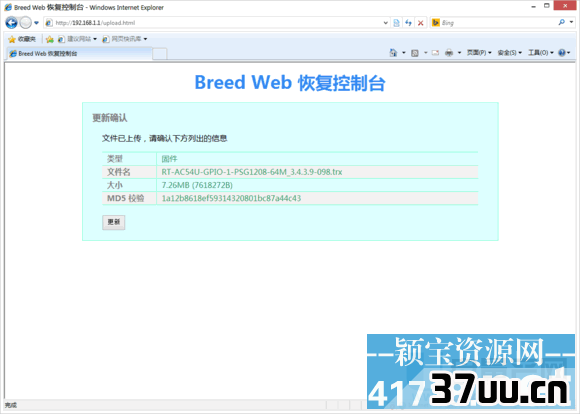Click the 更新 update button
Viewport: 580px width, 414px height.
coord(114,222)
